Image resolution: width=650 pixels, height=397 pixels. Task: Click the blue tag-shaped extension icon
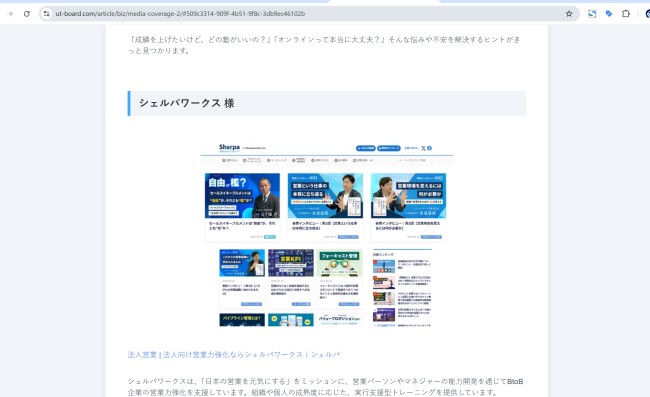(x=609, y=14)
